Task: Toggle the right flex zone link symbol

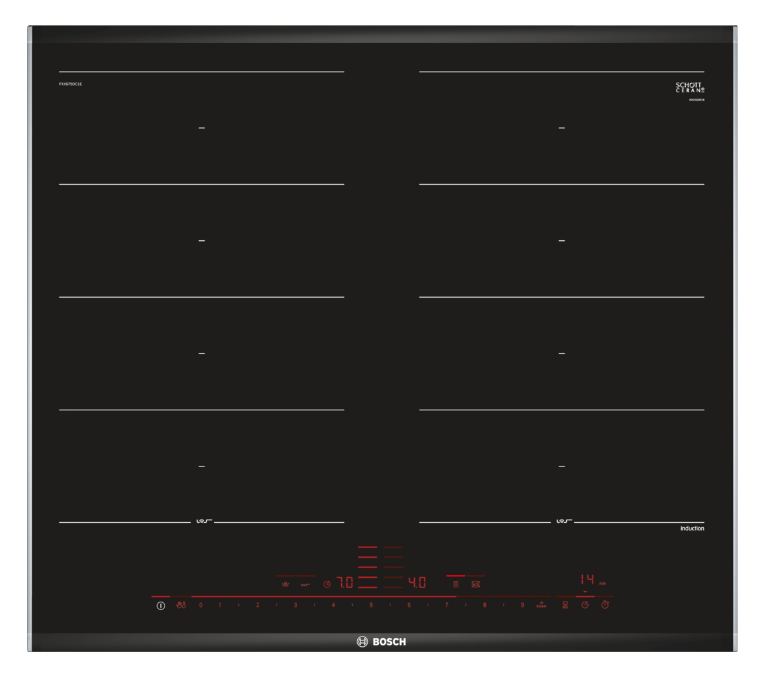Action: pos(561,522)
